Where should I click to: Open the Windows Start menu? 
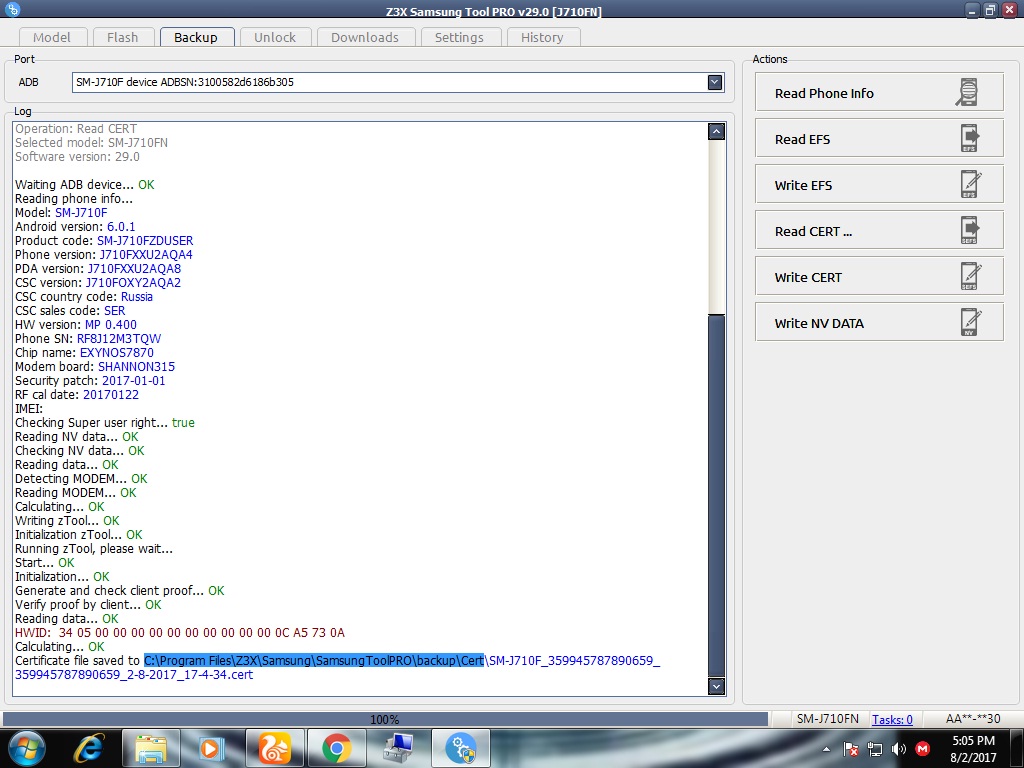click(x=26, y=748)
